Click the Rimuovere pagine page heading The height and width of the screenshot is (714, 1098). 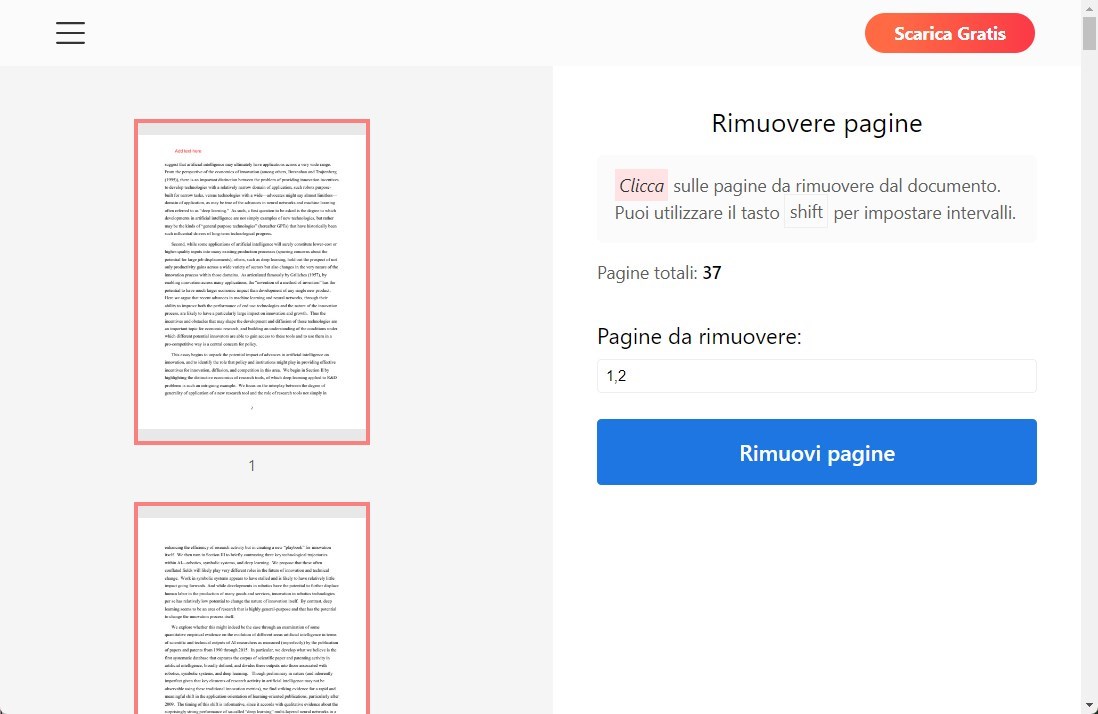click(x=816, y=123)
